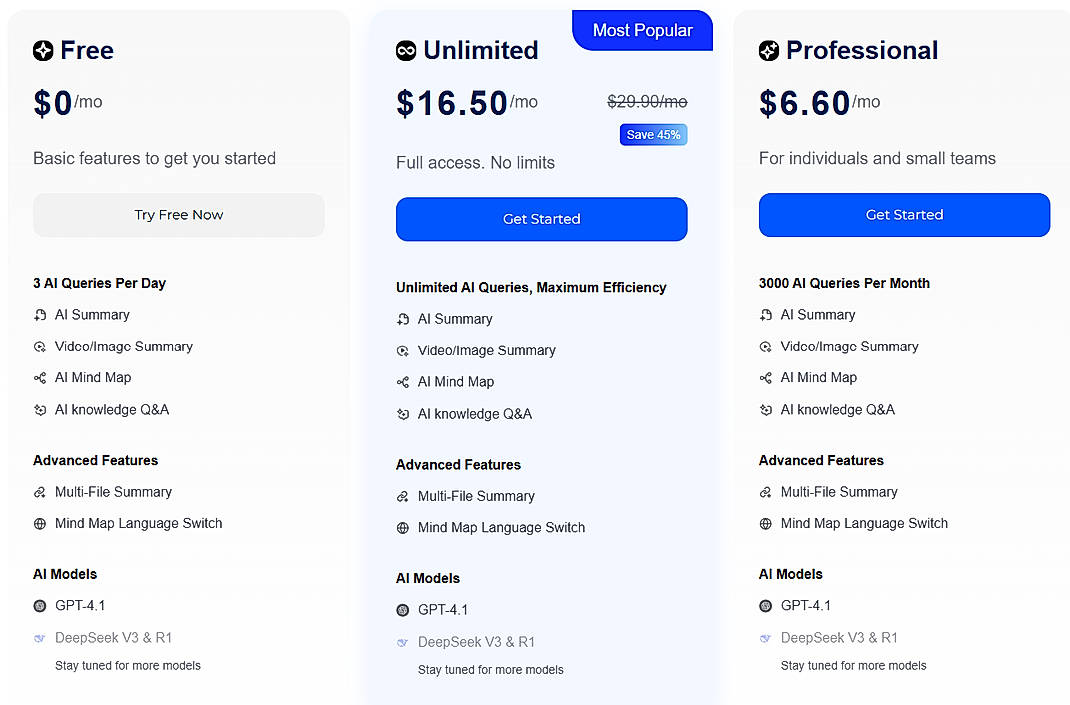Click the Try Free Now button
Viewport: 1070px width, 705px height.
click(178, 215)
